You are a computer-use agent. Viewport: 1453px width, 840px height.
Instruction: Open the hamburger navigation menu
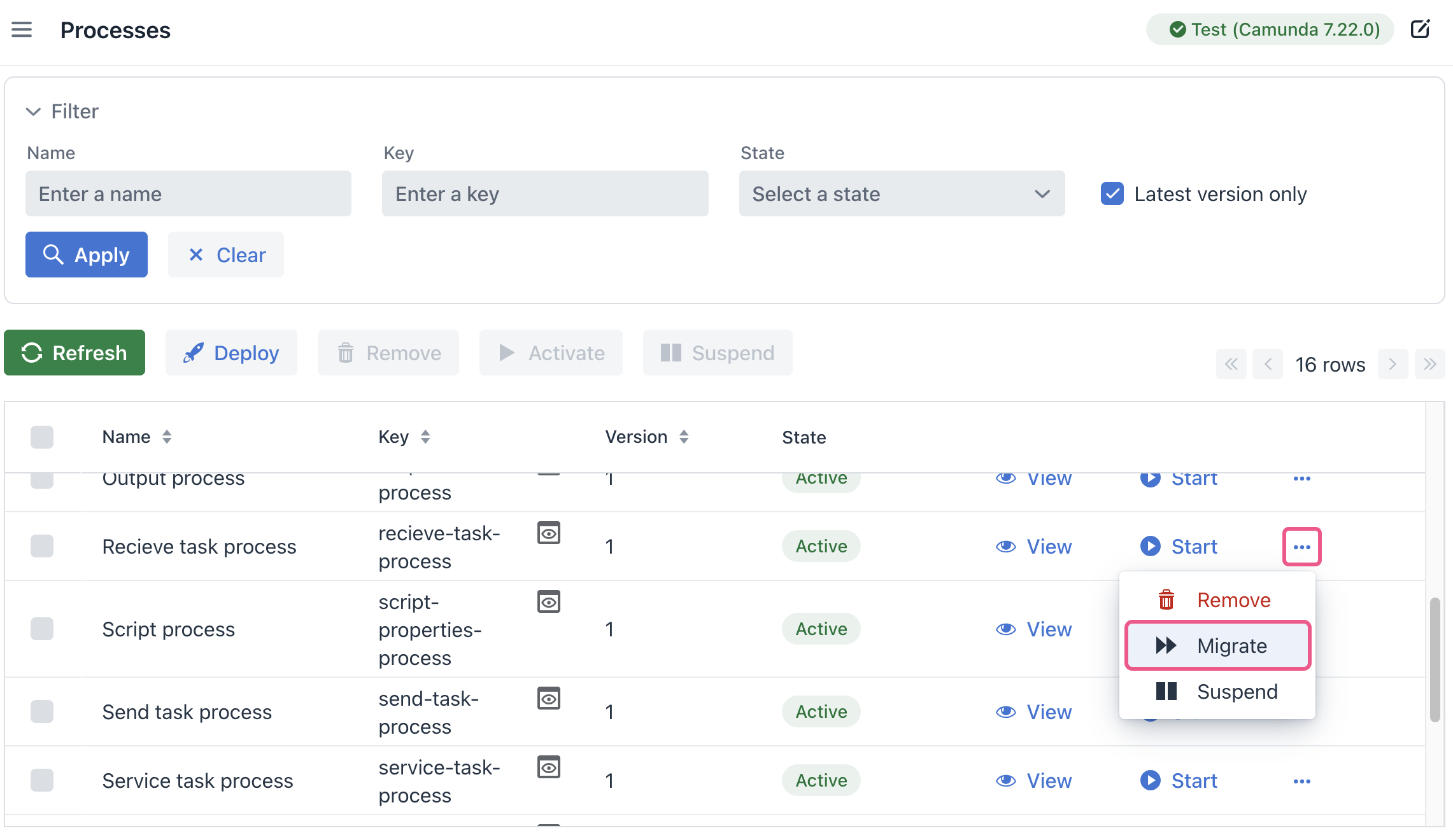click(x=22, y=30)
